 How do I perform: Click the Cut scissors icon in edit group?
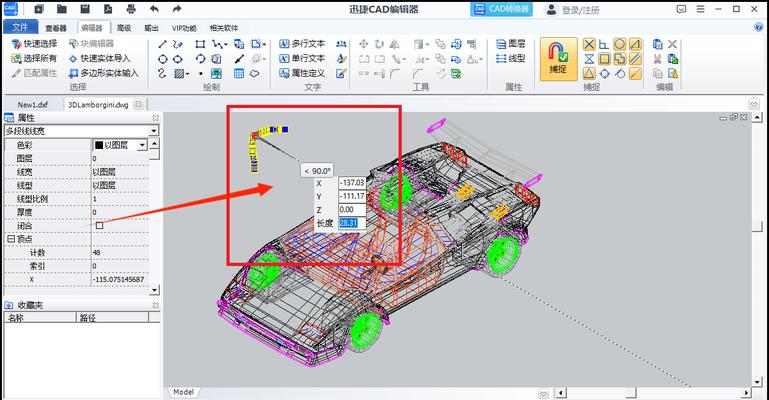tap(658, 59)
